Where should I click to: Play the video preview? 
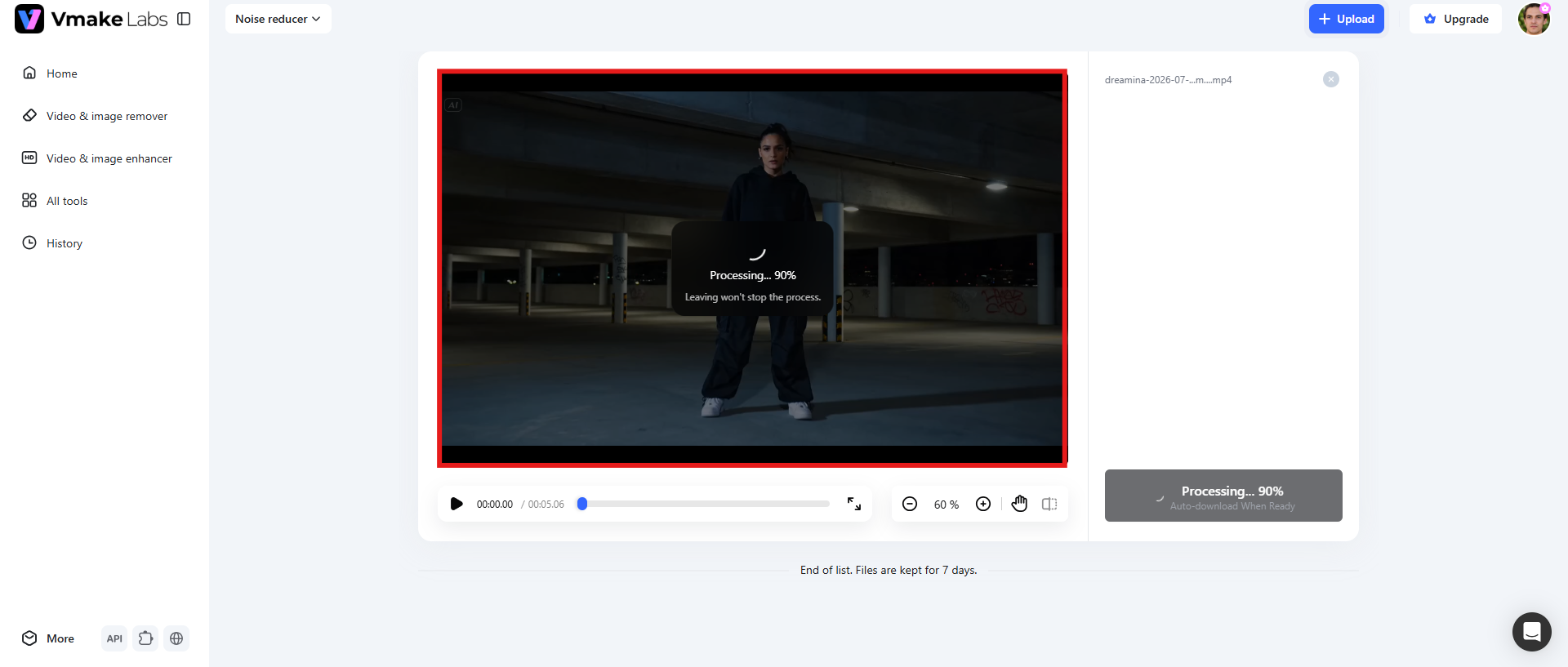[x=457, y=504]
